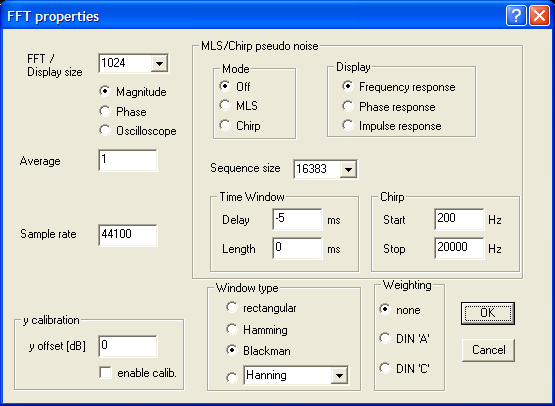Image resolution: width=555 pixels, height=406 pixels.
Task: Select Phase response display option
Action: pyautogui.click(x=348, y=106)
